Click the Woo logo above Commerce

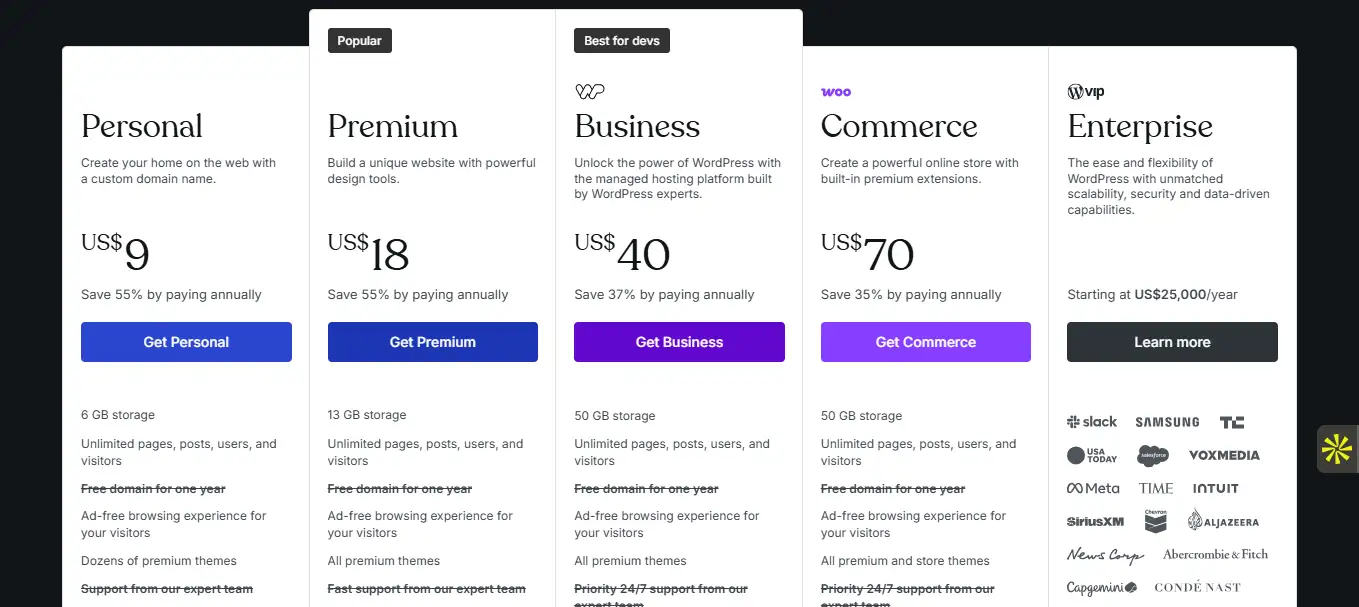pyautogui.click(x=836, y=92)
